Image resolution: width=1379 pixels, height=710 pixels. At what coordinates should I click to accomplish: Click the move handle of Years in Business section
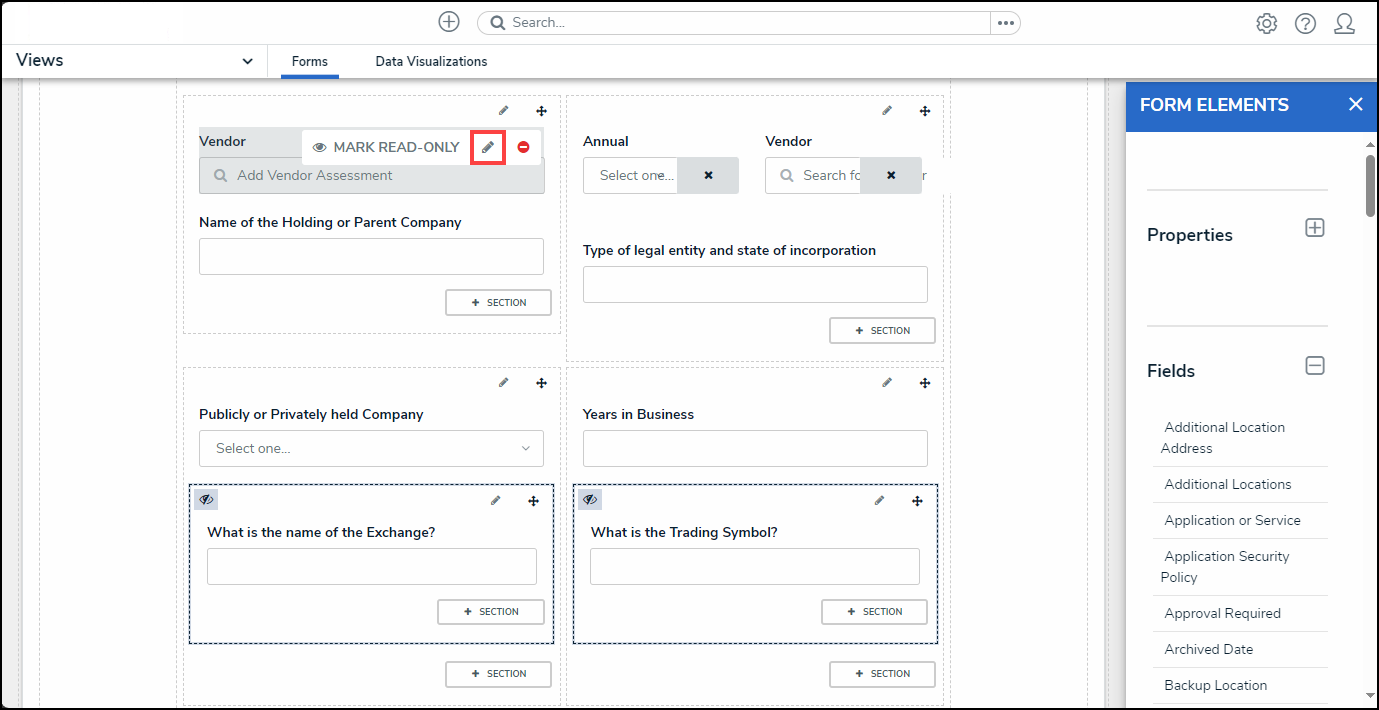tap(925, 383)
